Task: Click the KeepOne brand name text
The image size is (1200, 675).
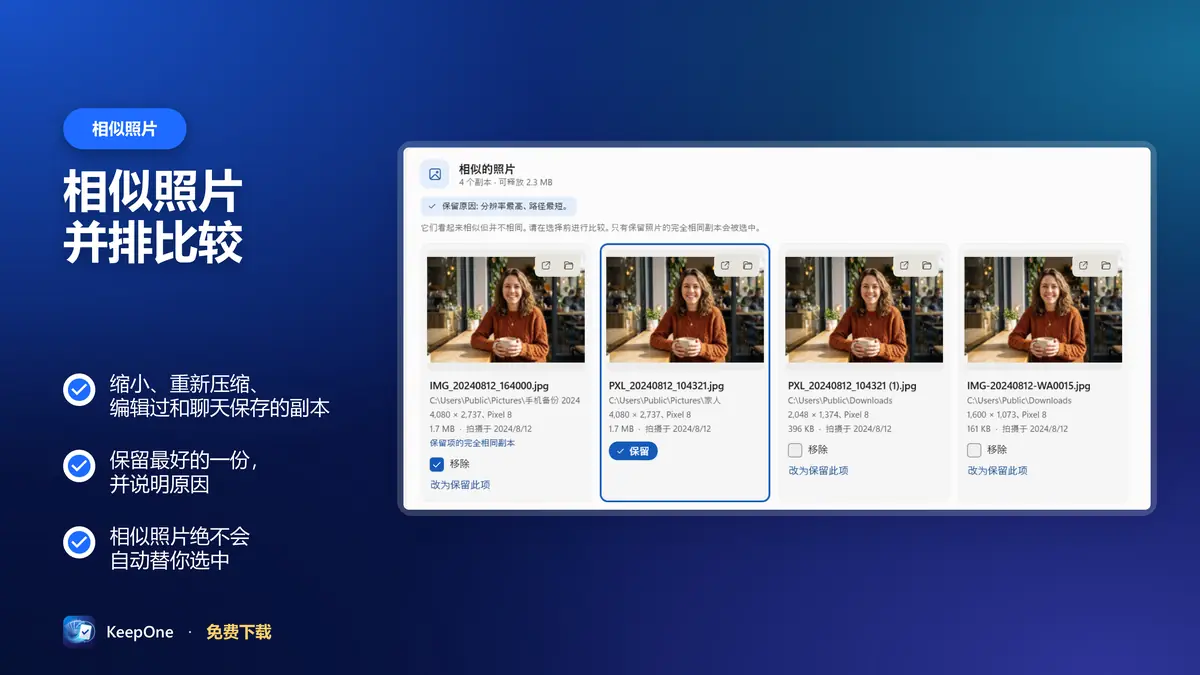Action: pos(140,632)
